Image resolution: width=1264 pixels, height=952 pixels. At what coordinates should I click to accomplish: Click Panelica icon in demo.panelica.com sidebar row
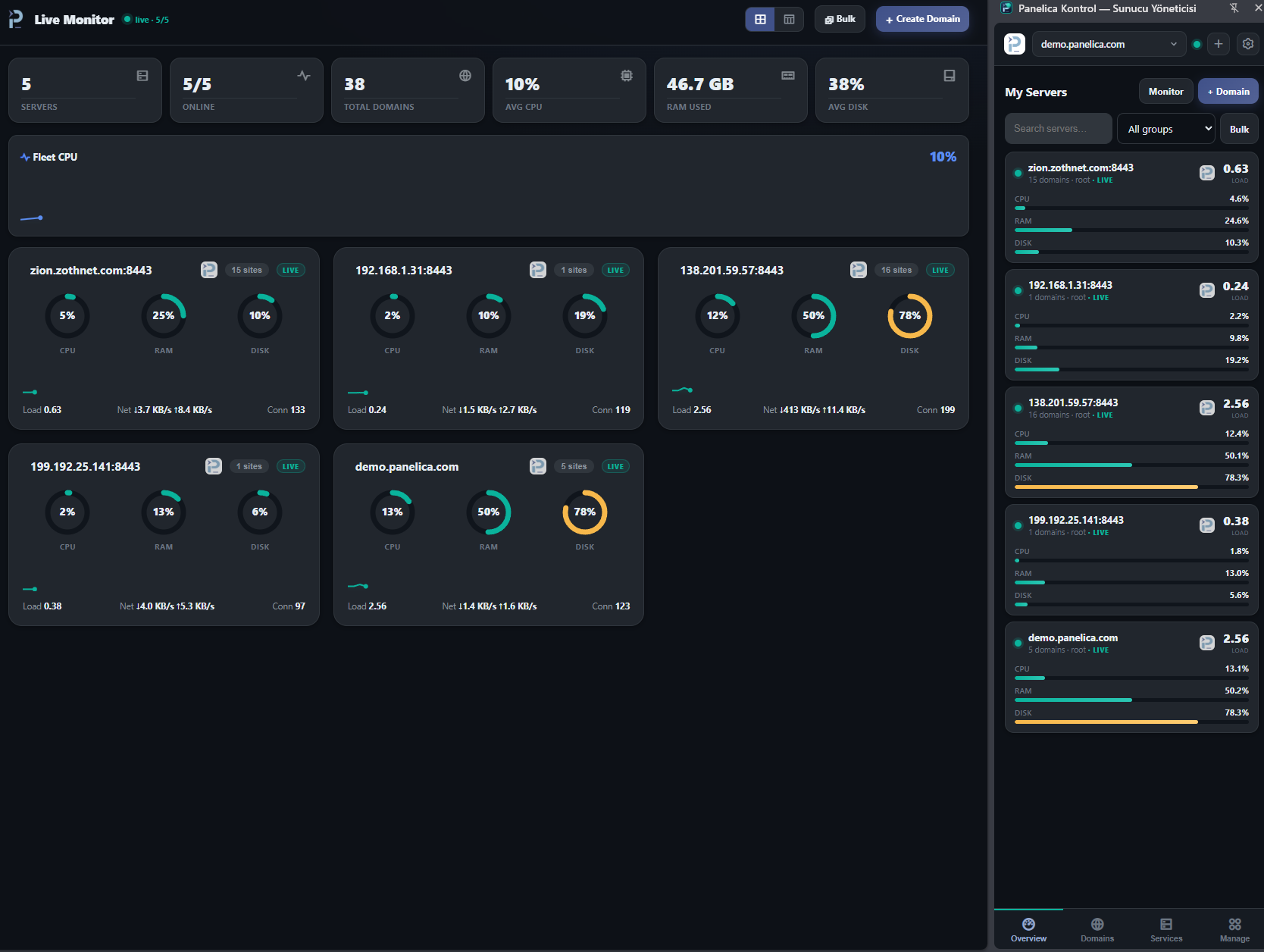point(1207,643)
